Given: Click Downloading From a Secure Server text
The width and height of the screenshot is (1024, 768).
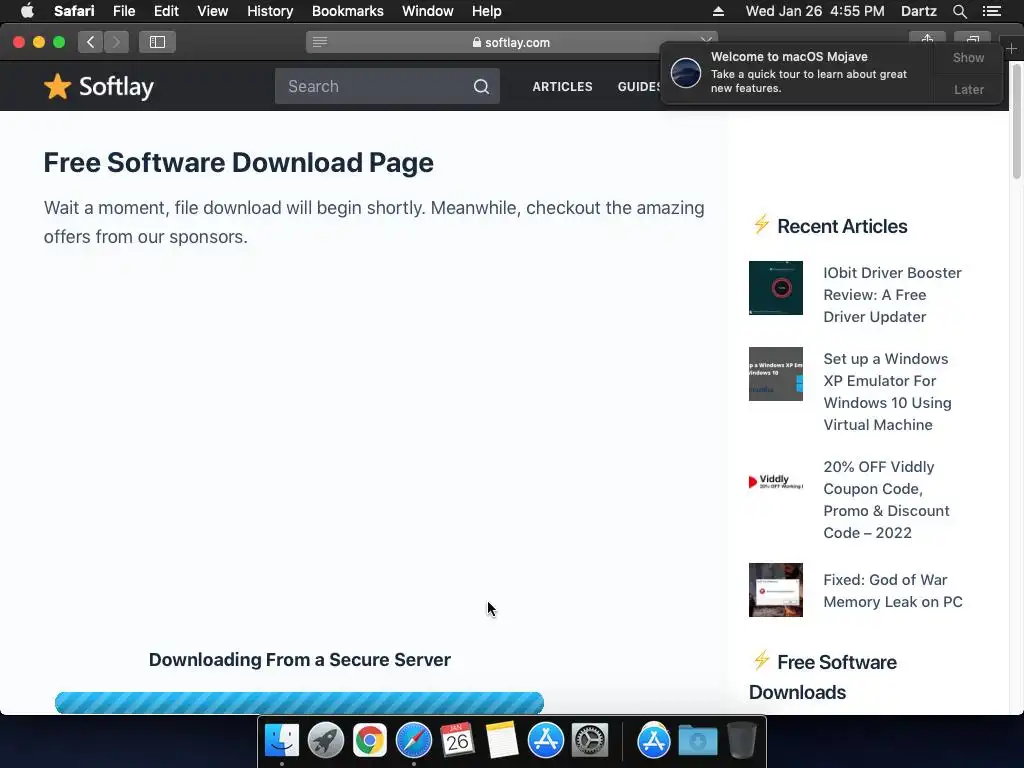Looking at the screenshot, I should [300, 660].
